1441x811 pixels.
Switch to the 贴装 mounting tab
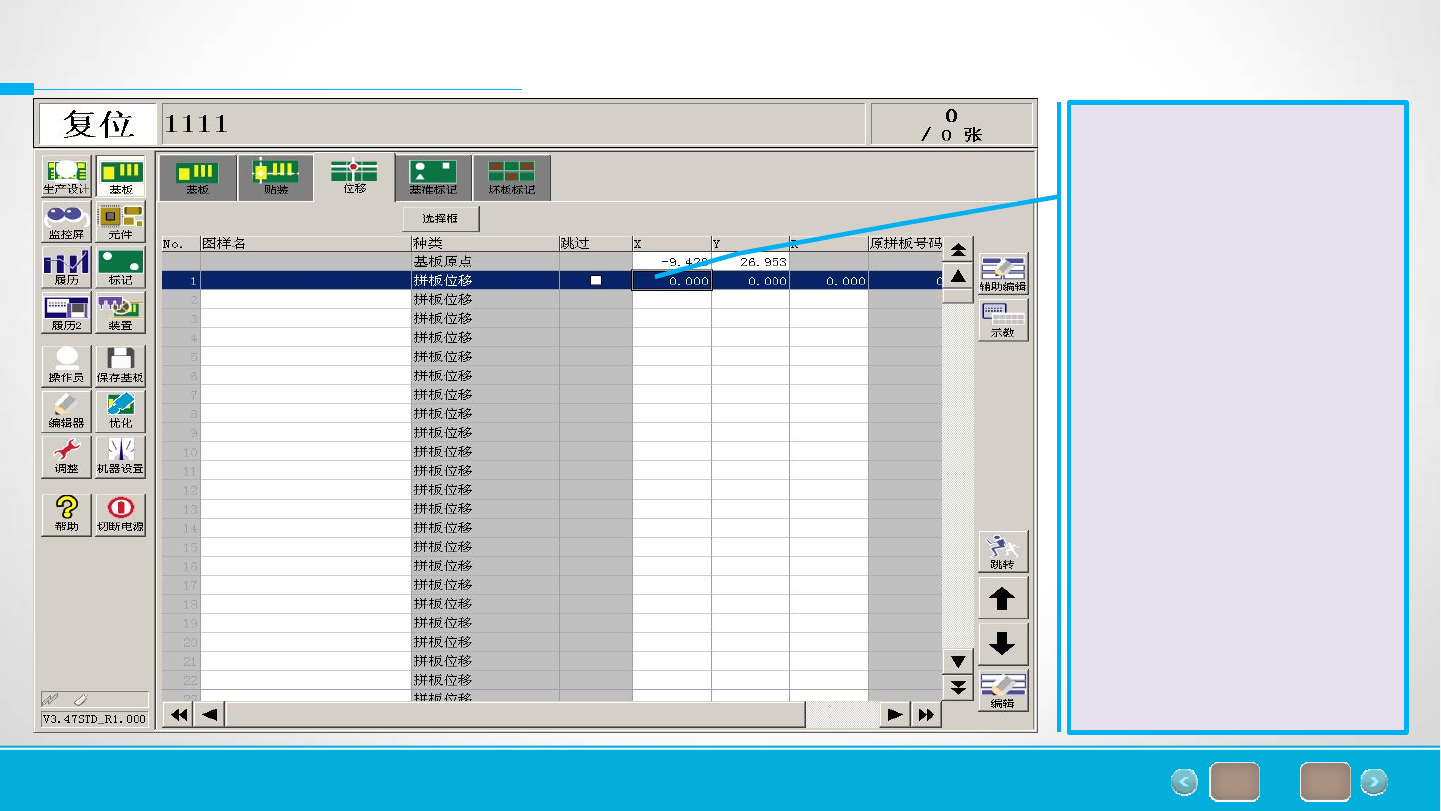coord(276,178)
